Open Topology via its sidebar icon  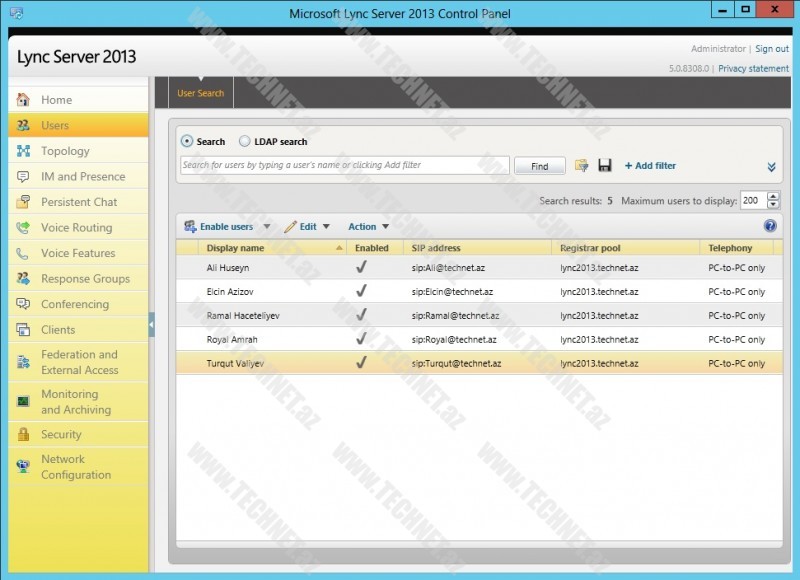(x=24, y=150)
